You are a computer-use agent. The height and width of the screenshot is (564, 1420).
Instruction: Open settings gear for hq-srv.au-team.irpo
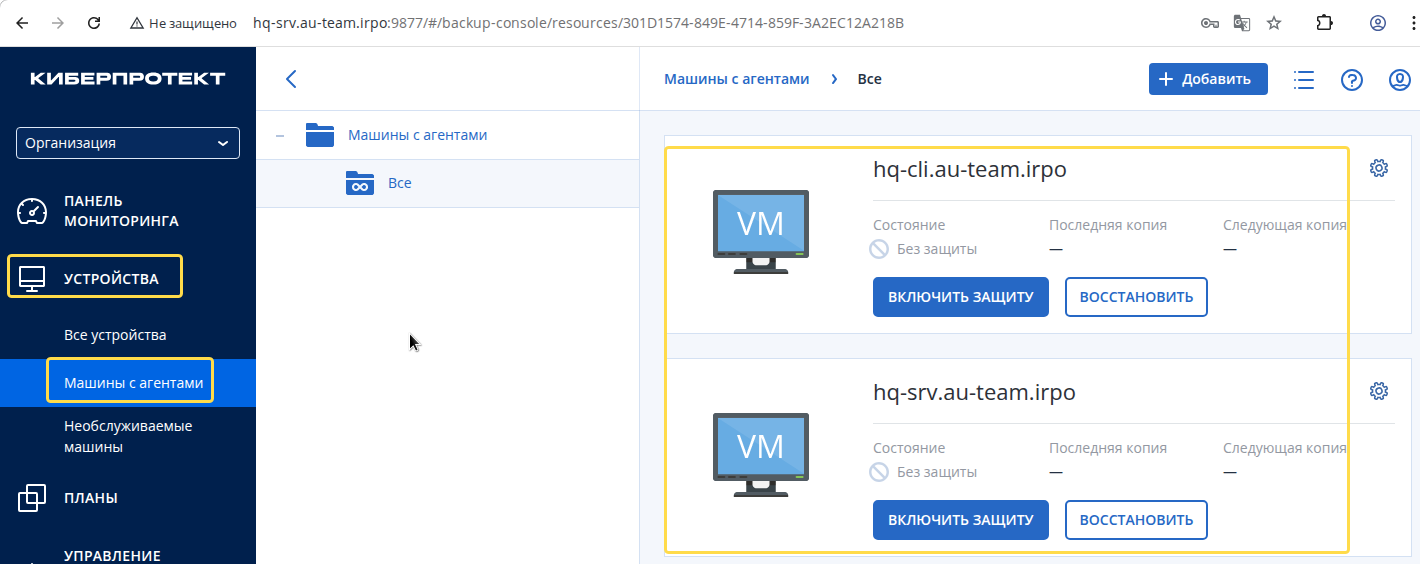click(x=1379, y=390)
